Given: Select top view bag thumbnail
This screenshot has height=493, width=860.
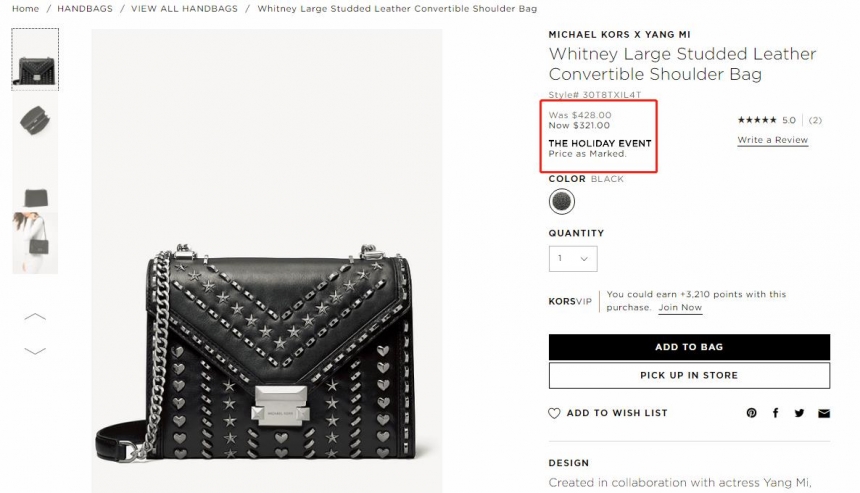Looking at the screenshot, I should [x=35, y=122].
